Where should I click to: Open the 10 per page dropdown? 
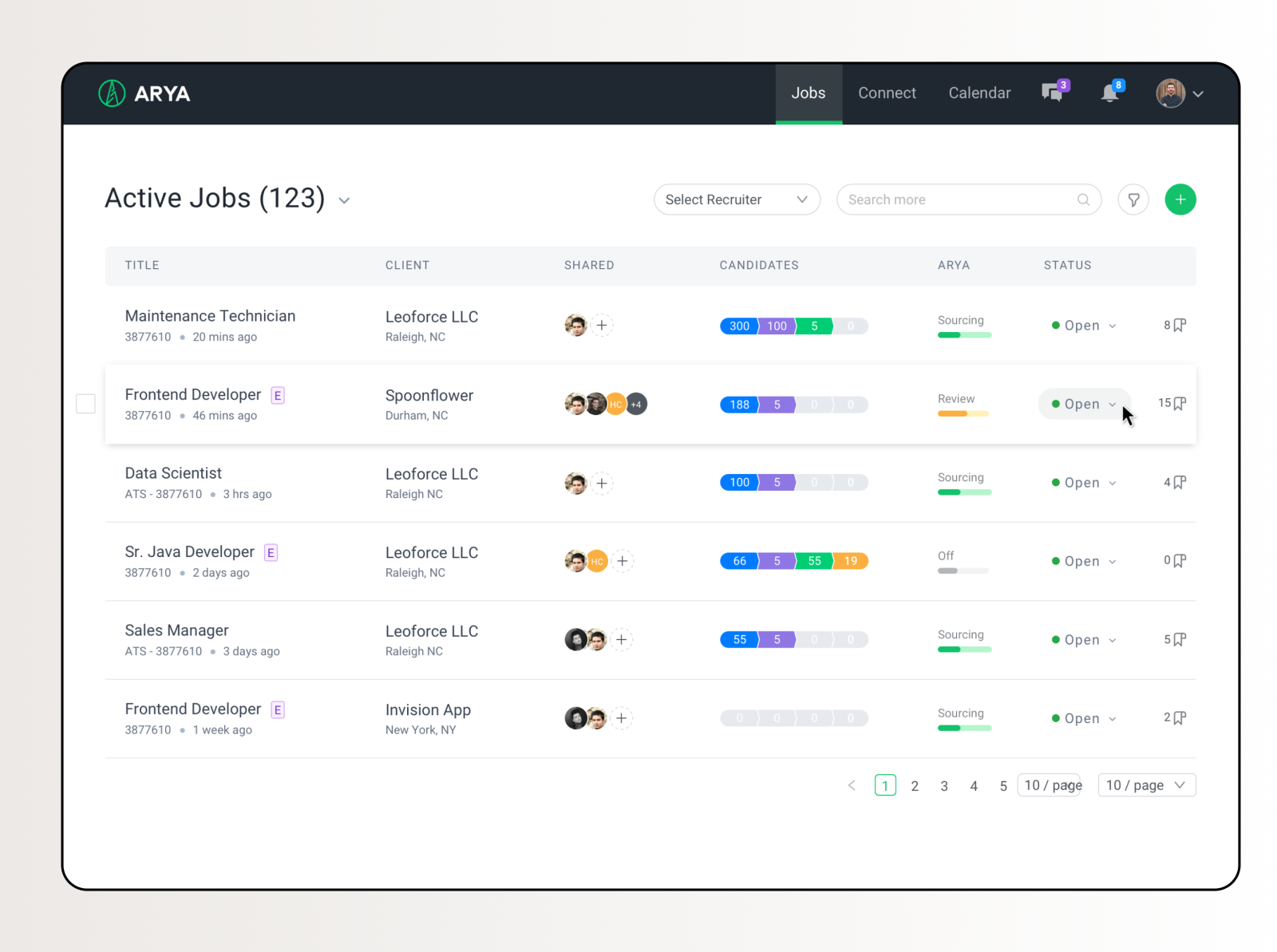click(x=1146, y=785)
